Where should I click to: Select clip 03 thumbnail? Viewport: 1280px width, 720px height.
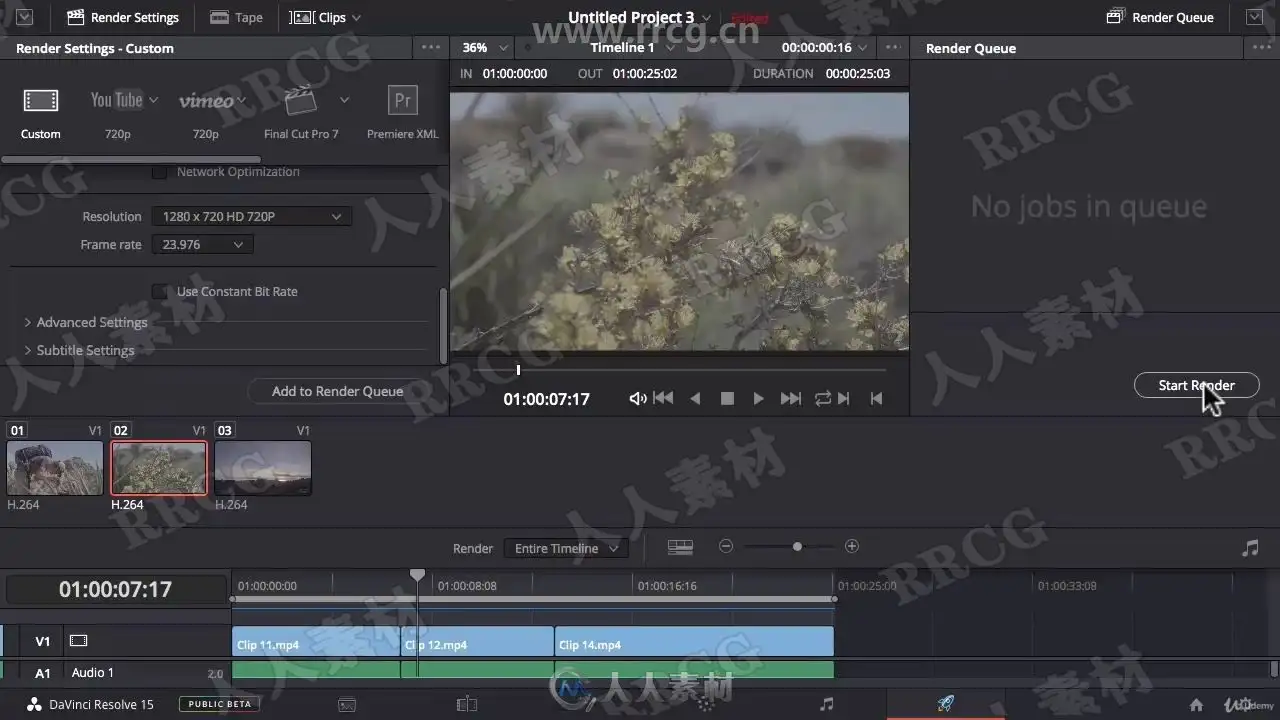point(263,468)
